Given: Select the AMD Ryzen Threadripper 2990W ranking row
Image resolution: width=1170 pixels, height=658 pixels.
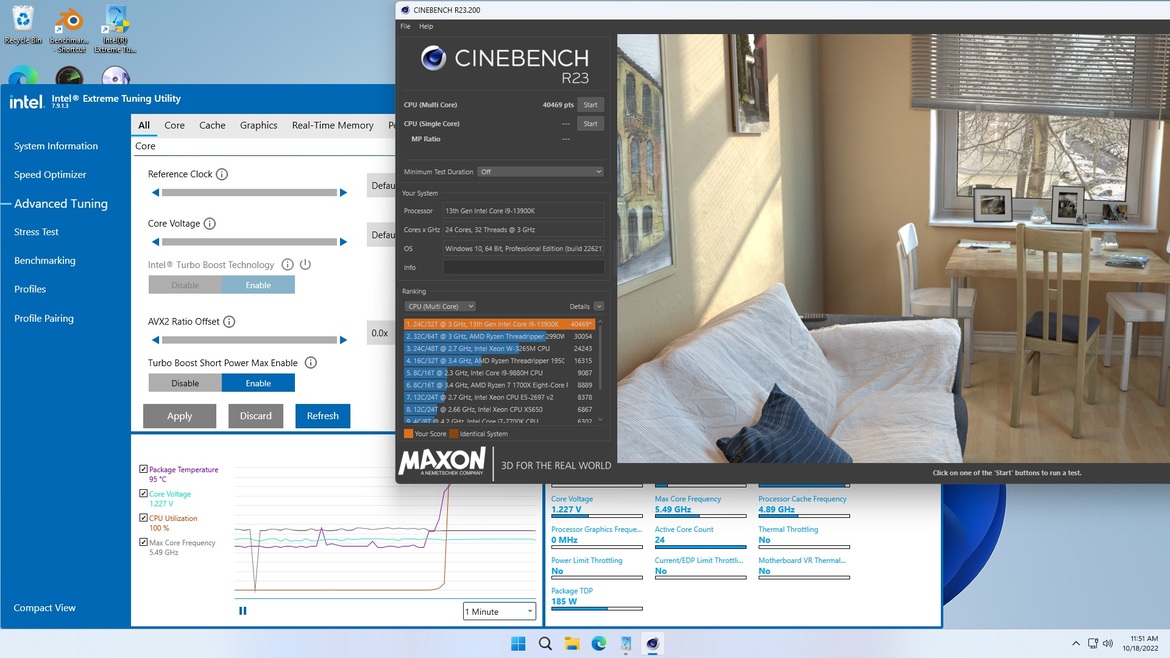Looking at the screenshot, I should click(498, 336).
